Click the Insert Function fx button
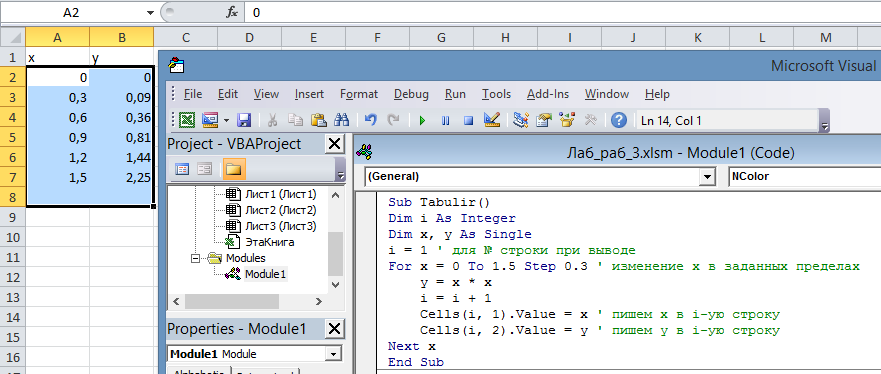 click(x=232, y=12)
